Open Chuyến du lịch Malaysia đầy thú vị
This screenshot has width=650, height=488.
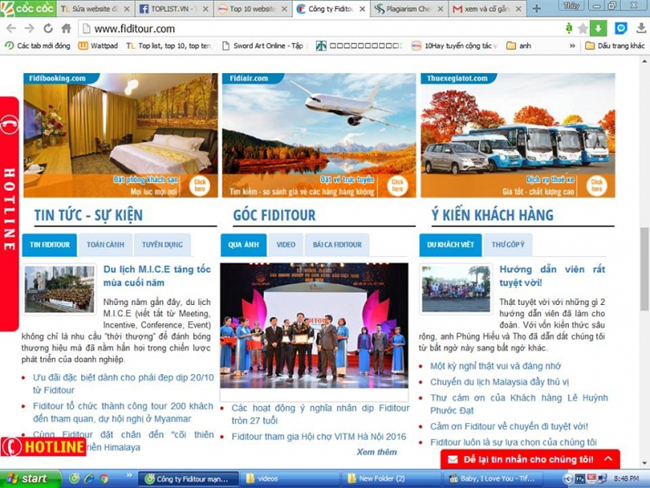tap(499, 382)
